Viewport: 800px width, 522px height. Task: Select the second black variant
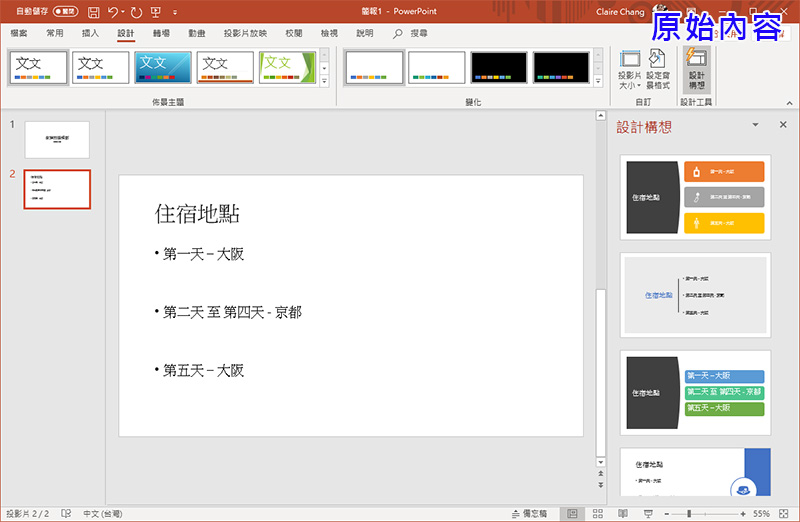[561, 67]
